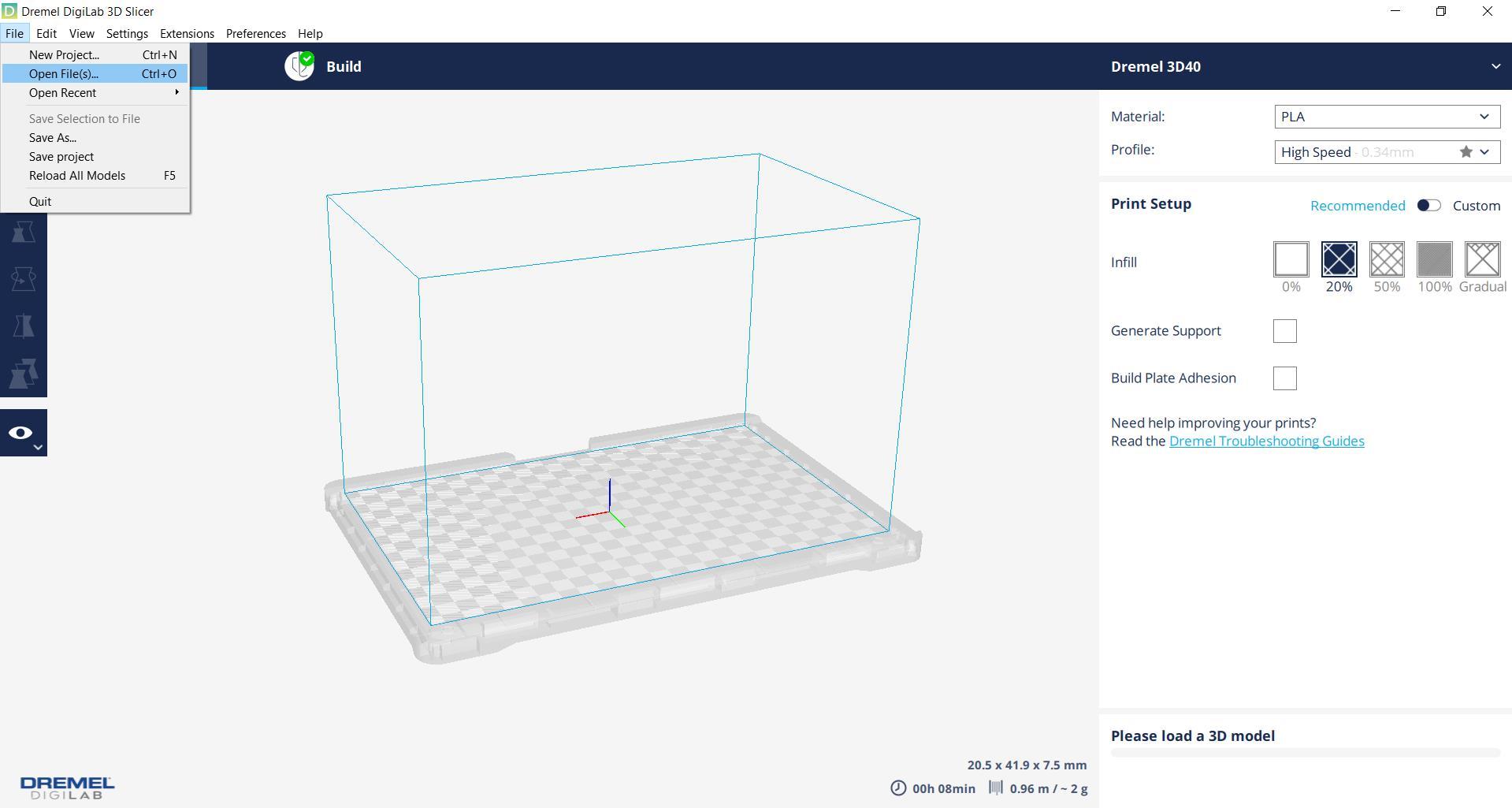Choose Open File(s)... from File menu
The width and height of the screenshot is (1512, 808).
tap(95, 73)
